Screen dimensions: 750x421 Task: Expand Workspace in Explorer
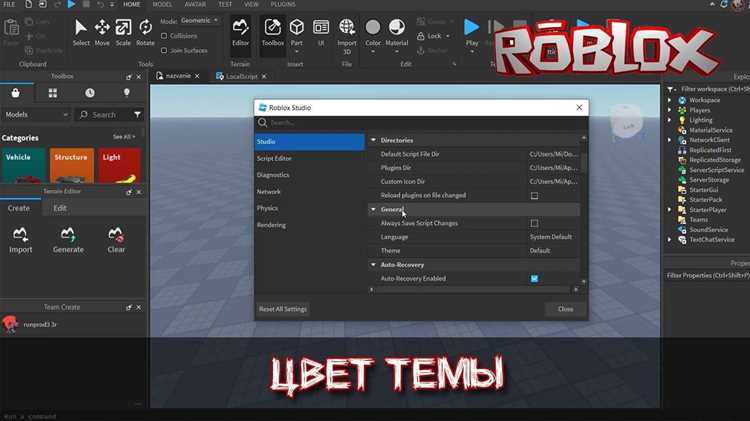(x=670, y=100)
